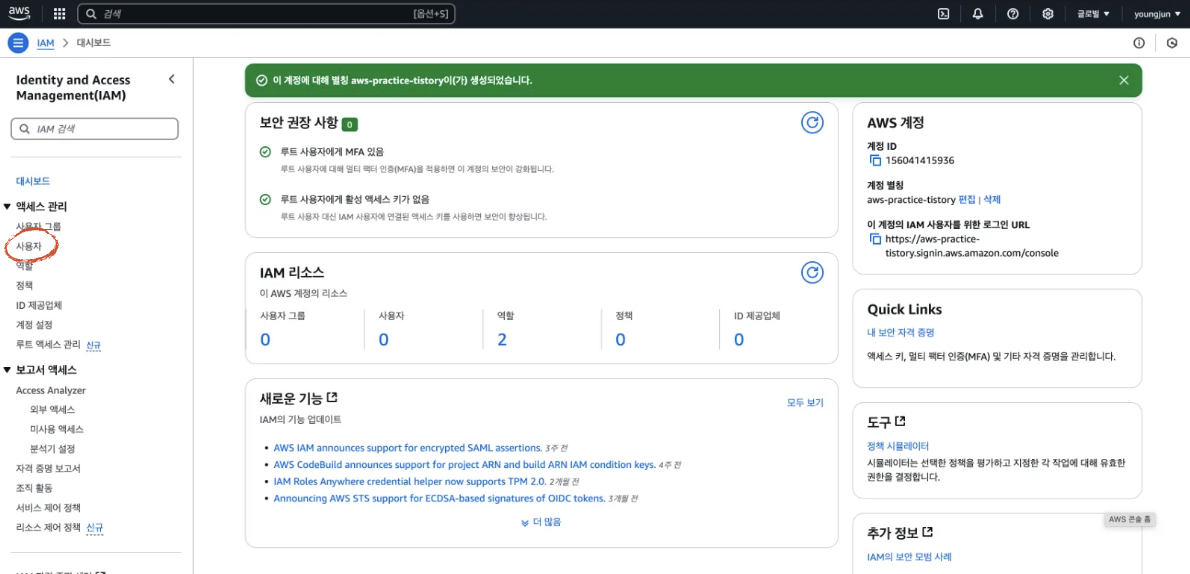The image size is (1190, 574).
Task: Open 계정 설정 in the sidebar
Action: point(34,325)
